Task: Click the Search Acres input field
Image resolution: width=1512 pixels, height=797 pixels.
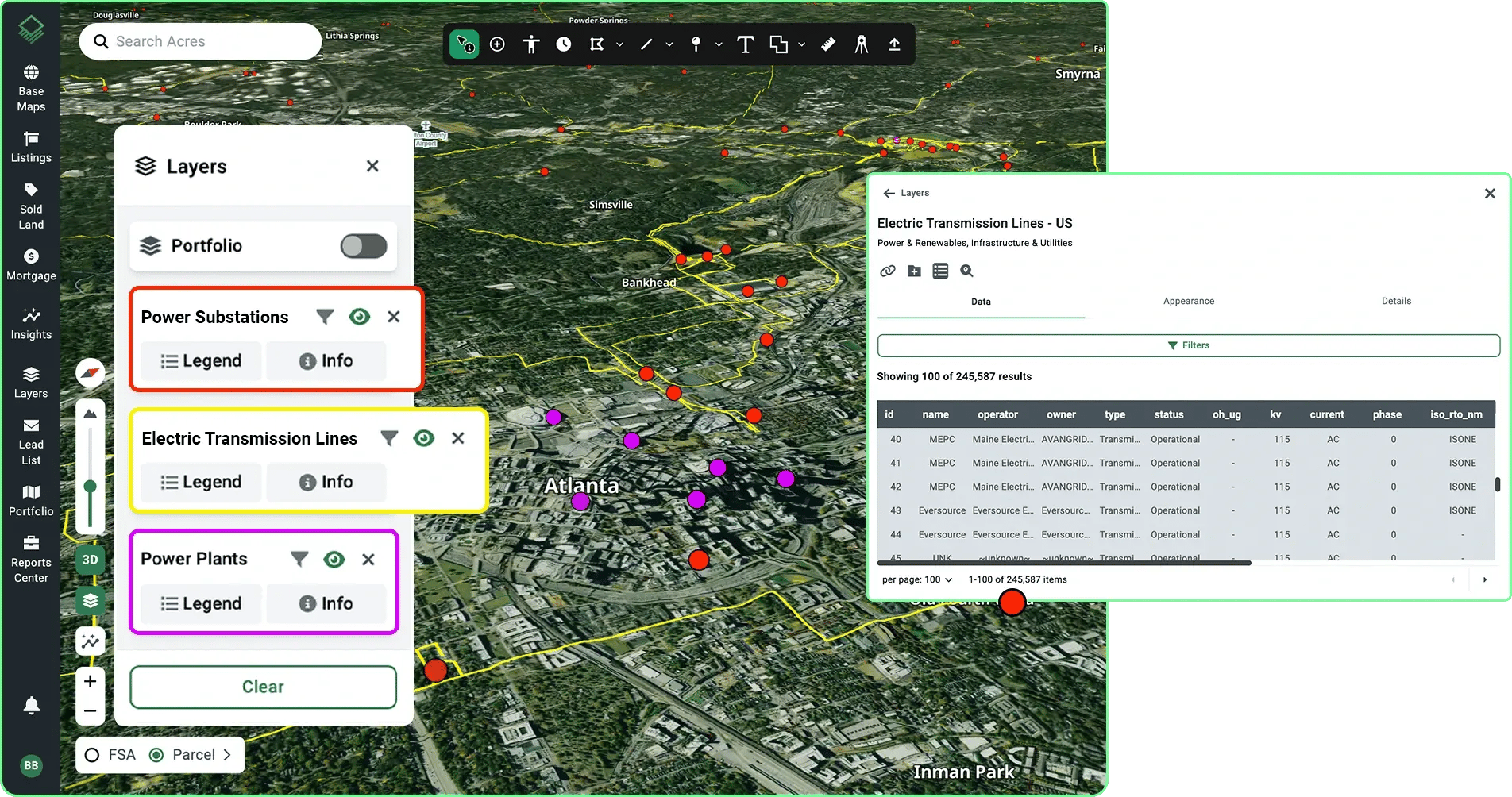Action: click(200, 41)
